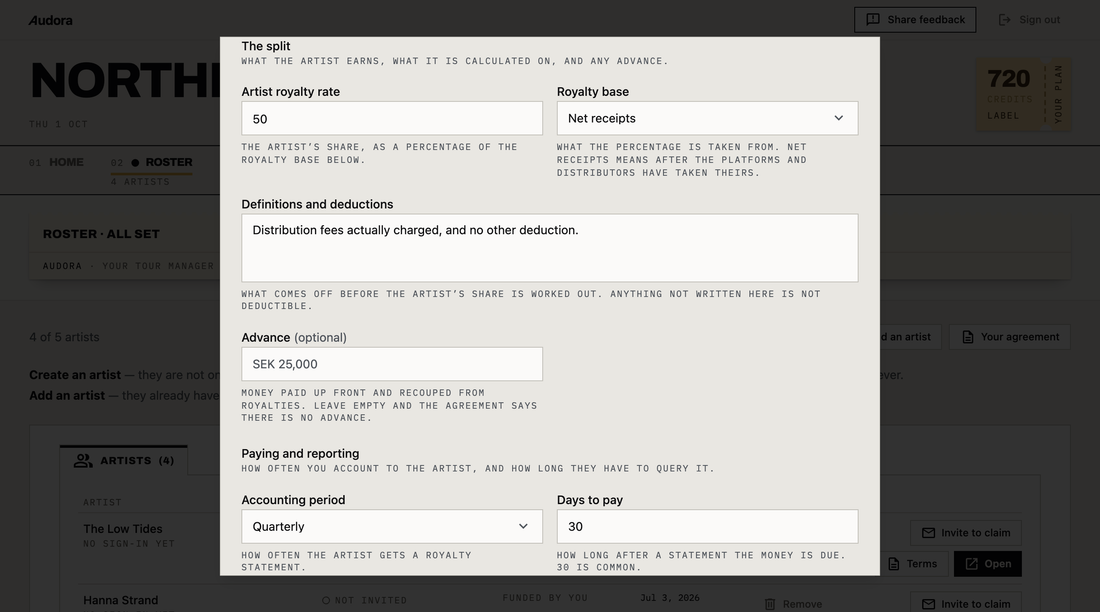Click the document icon on Your agreement
1100x612 pixels.
967,337
